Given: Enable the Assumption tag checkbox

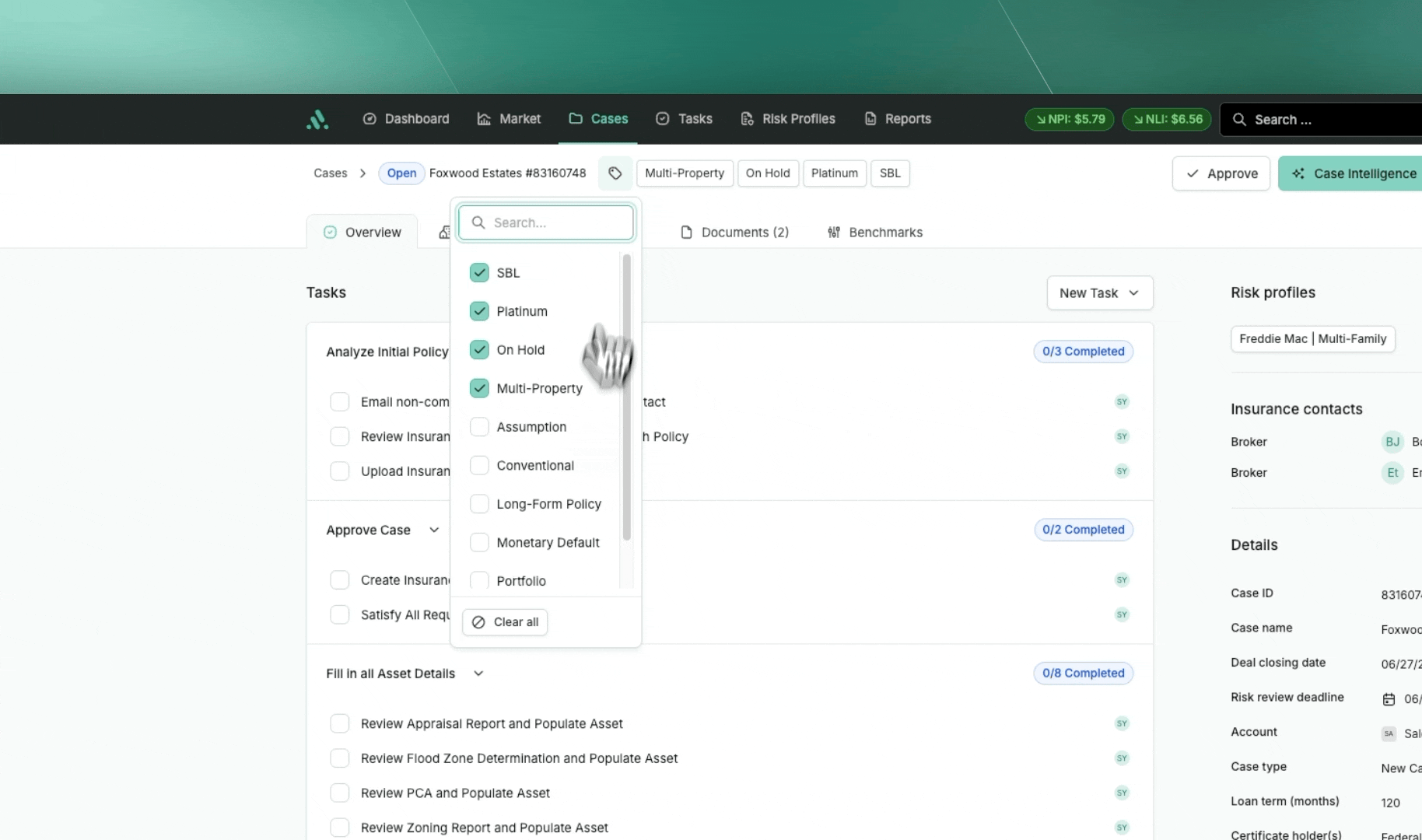Looking at the screenshot, I should click(x=479, y=427).
